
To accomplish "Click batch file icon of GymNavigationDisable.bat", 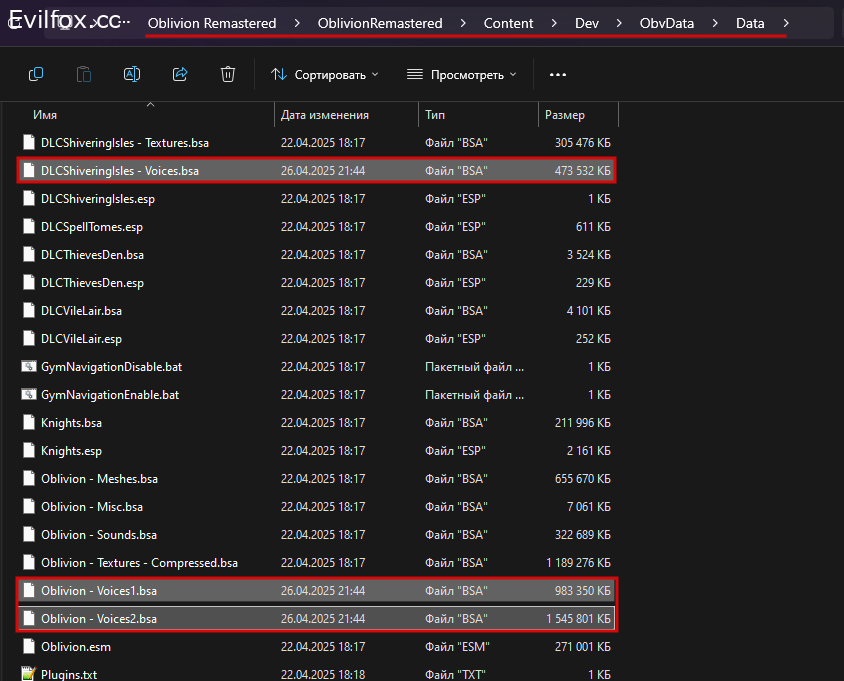I will (29, 367).
